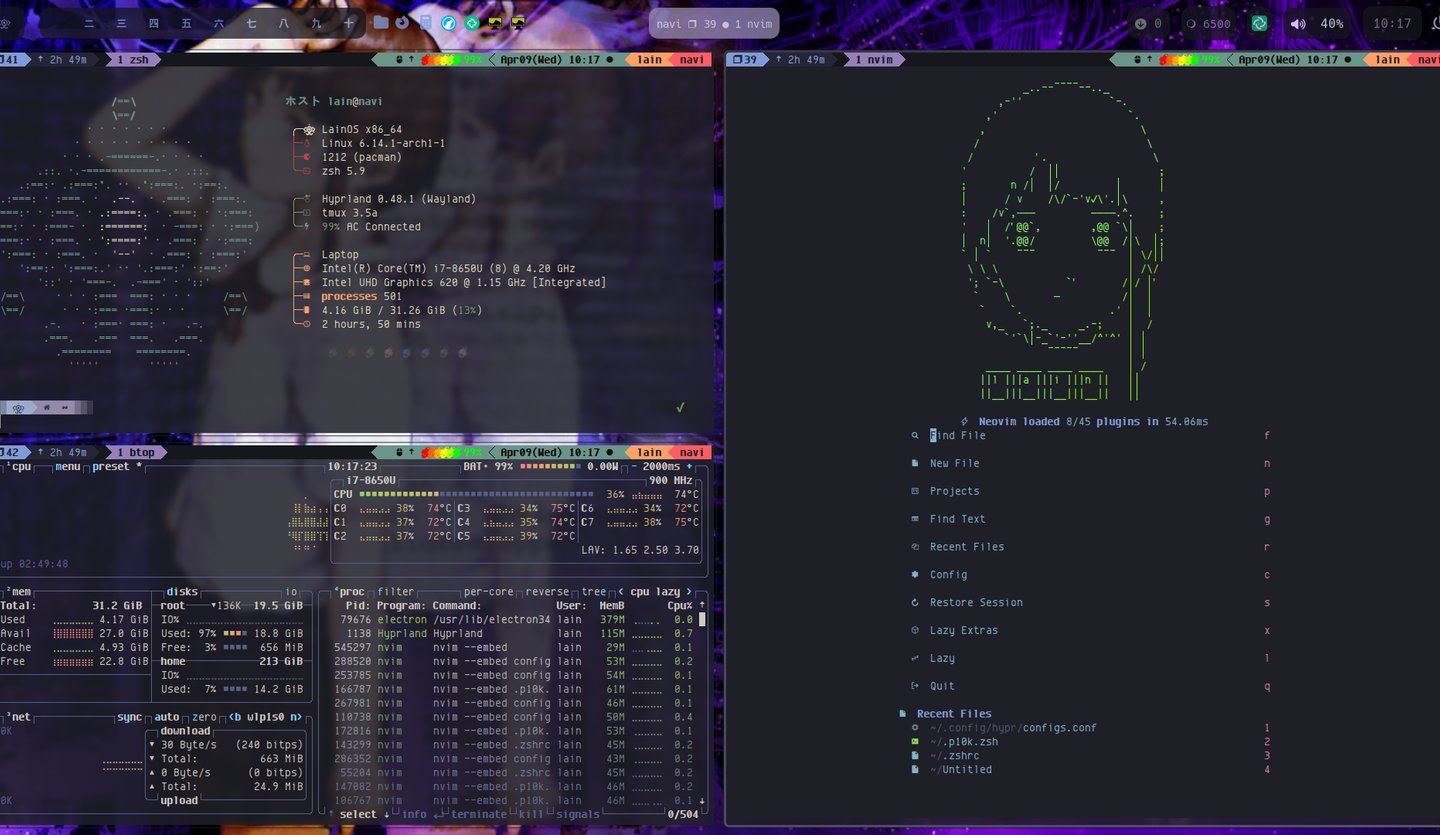The width and height of the screenshot is (1440, 835).
Task: Select the Hyprland process row pid 1138
Action: (514, 634)
